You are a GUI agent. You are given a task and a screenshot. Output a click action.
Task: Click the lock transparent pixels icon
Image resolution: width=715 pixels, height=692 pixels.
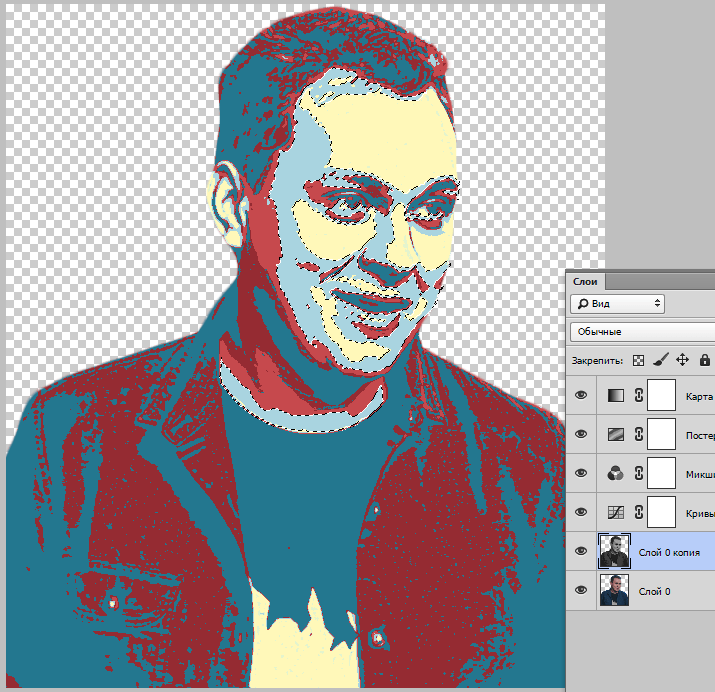pyautogui.click(x=638, y=361)
